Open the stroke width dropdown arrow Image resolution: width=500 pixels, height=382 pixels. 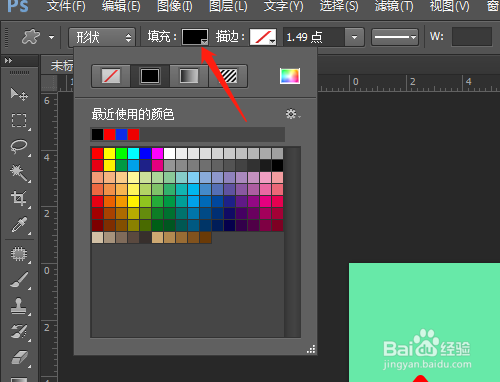pos(354,37)
